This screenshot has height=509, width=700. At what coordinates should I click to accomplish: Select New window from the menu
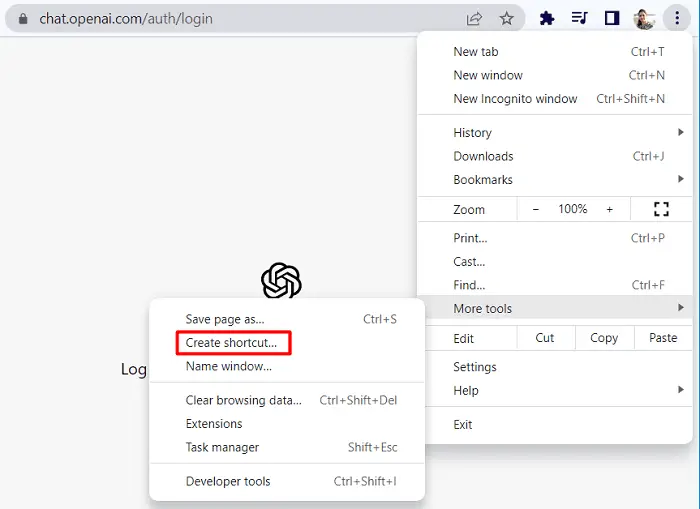pos(554,75)
